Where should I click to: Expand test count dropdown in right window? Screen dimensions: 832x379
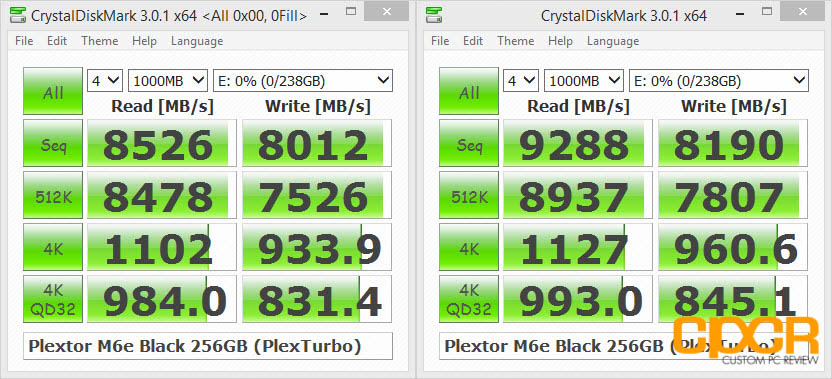point(521,81)
